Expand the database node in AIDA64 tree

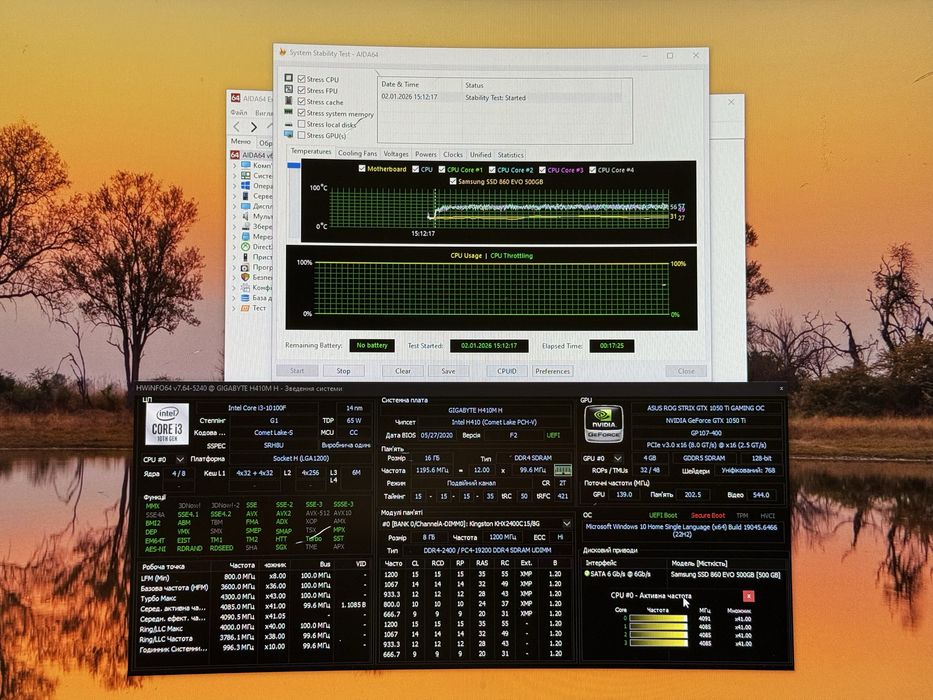coord(234,298)
